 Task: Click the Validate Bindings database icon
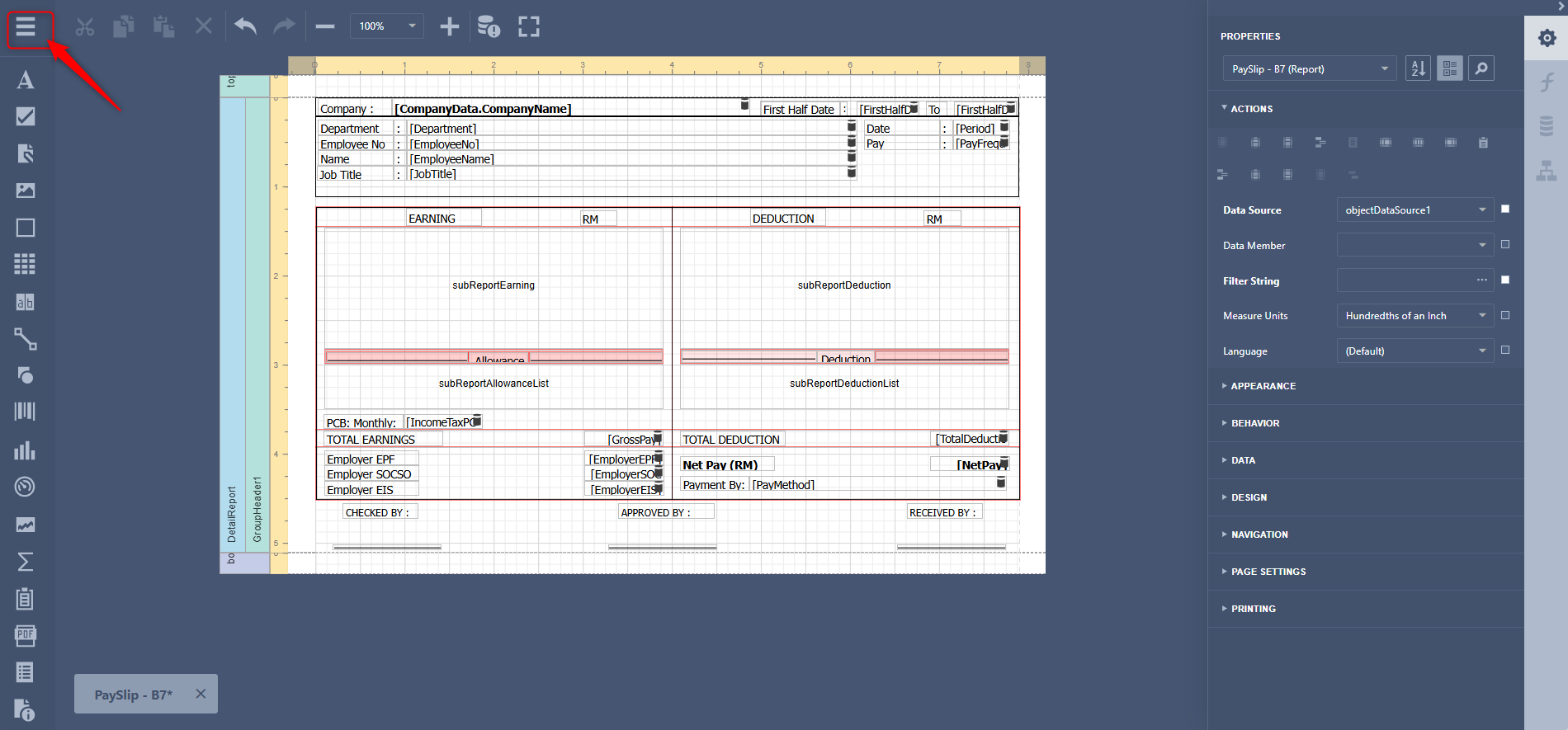pos(489,26)
